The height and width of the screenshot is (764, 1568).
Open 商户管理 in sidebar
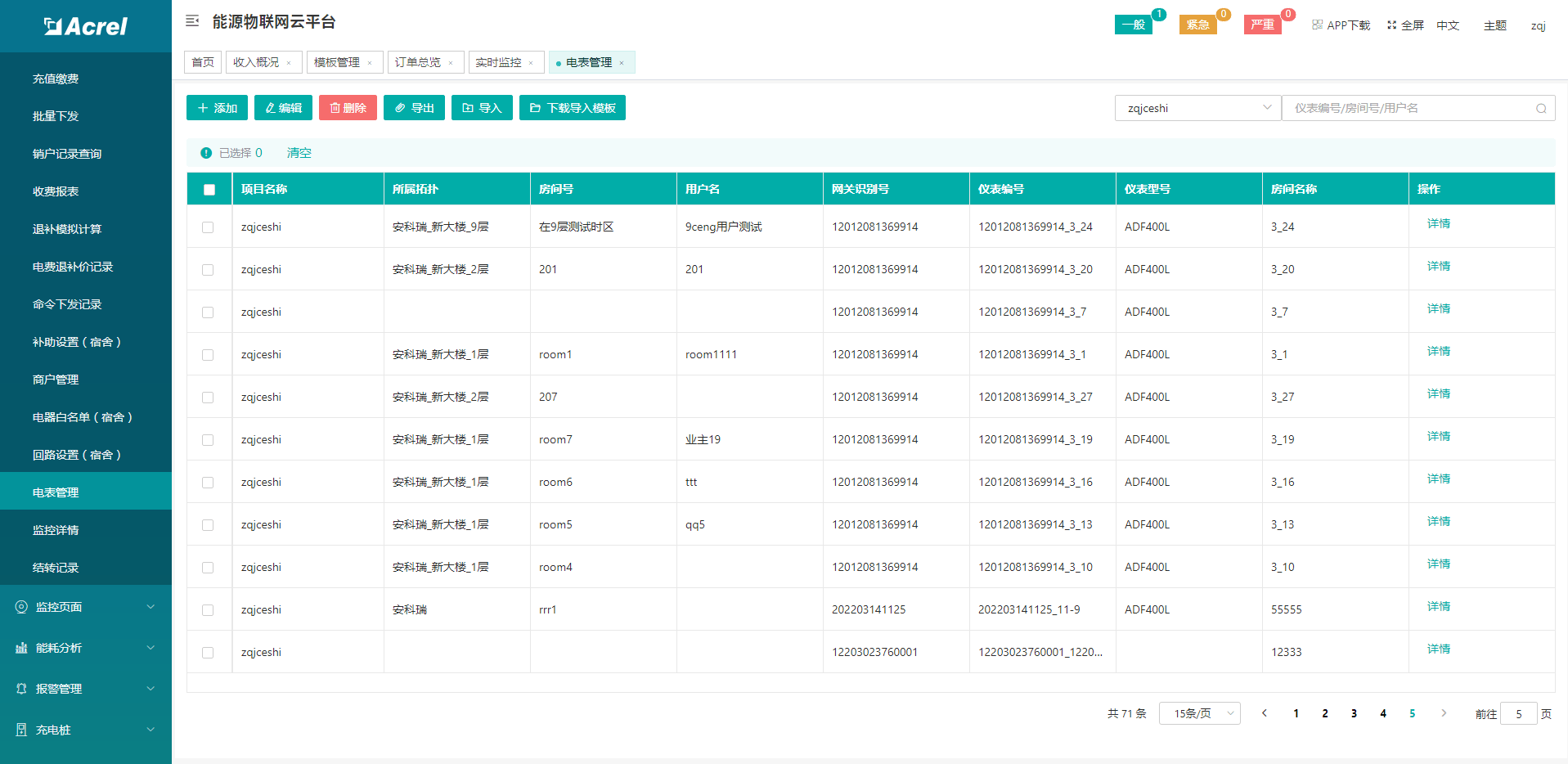pyautogui.click(x=86, y=380)
